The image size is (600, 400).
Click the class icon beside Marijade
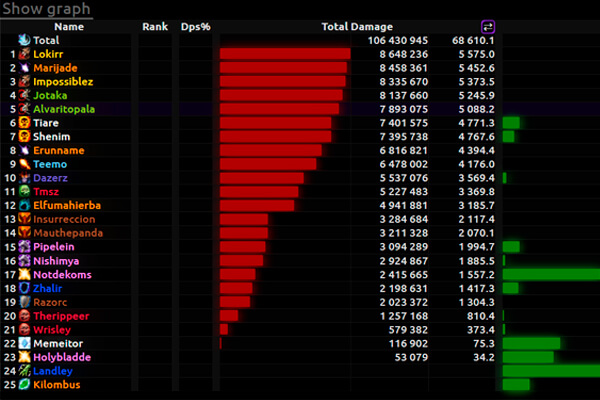click(x=24, y=68)
